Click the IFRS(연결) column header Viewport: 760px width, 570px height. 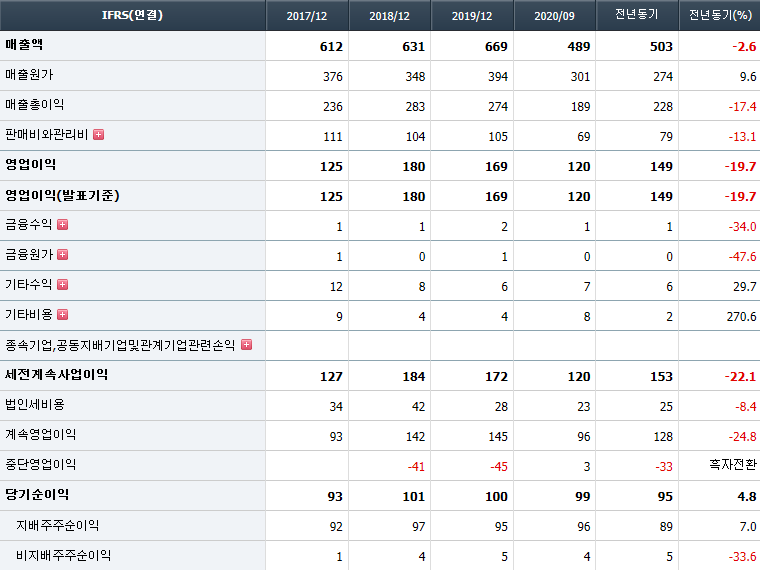point(132,15)
